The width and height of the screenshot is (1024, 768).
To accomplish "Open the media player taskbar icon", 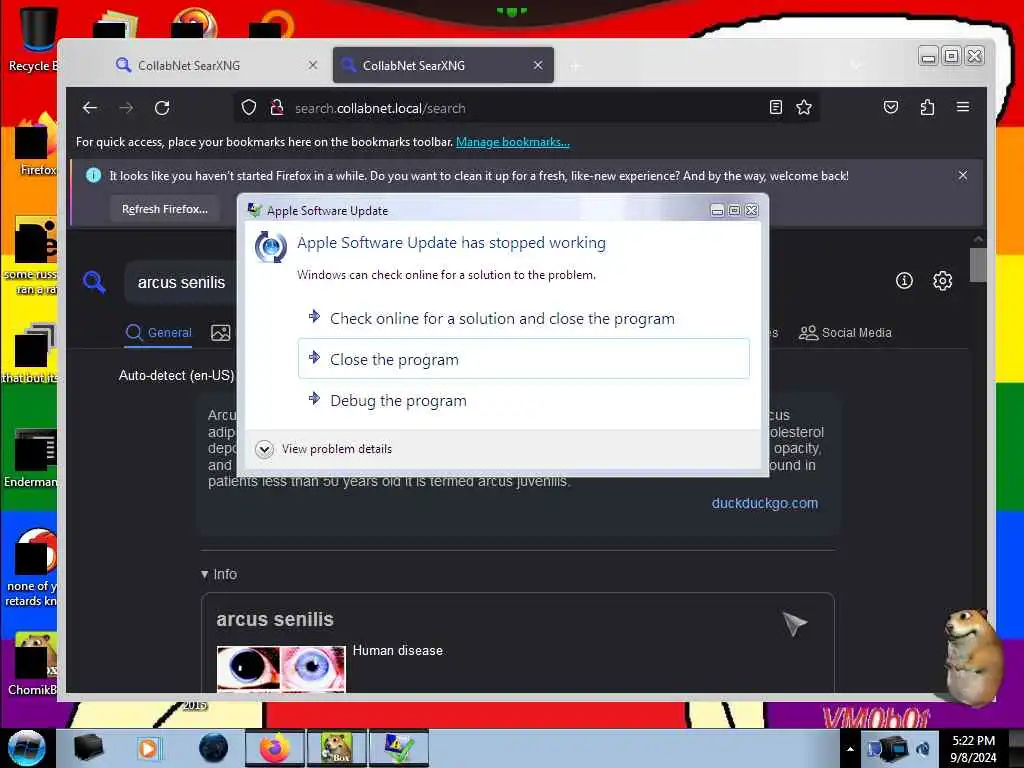I will click(x=148, y=748).
